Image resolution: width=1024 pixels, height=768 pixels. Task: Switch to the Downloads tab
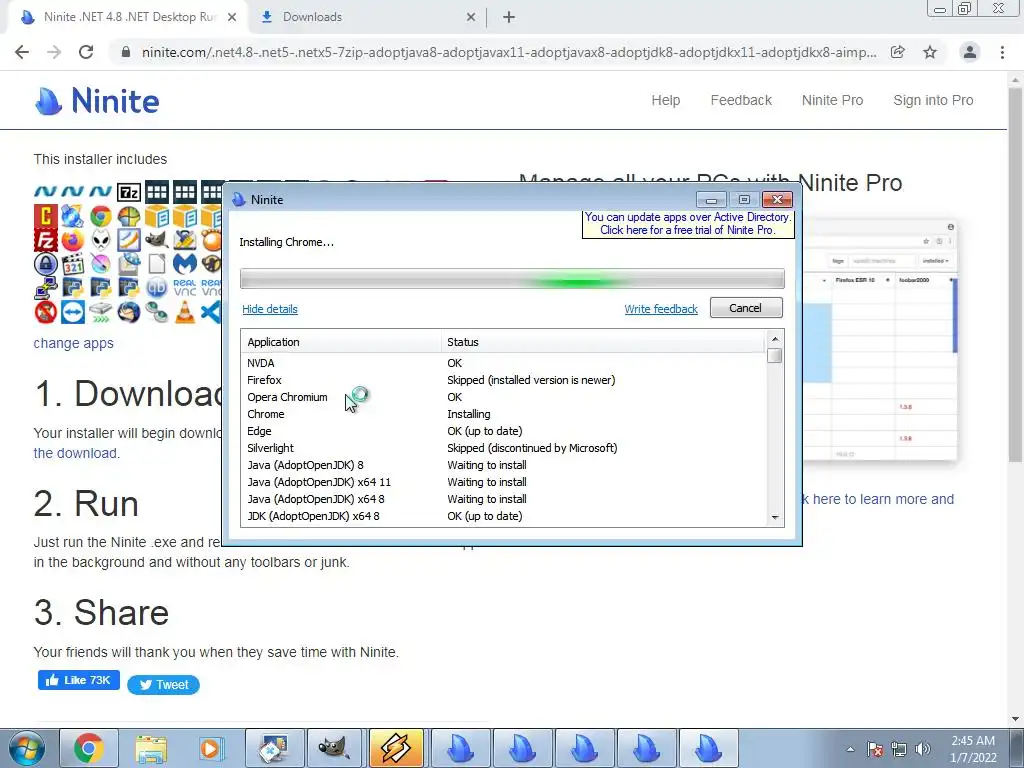(366, 17)
